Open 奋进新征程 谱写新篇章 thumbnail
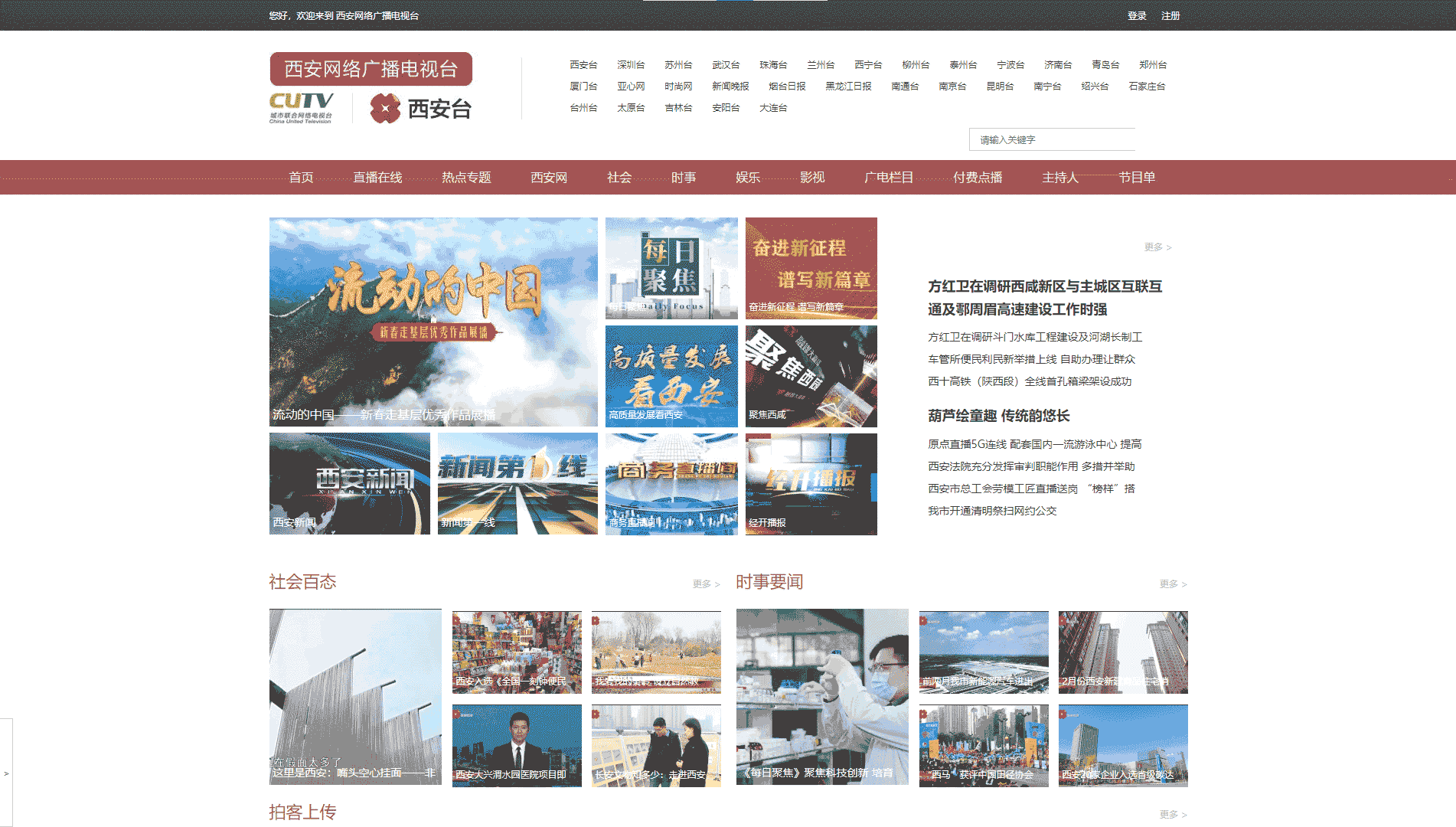Viewport: 1456px width, 827px height. [811, 268]
